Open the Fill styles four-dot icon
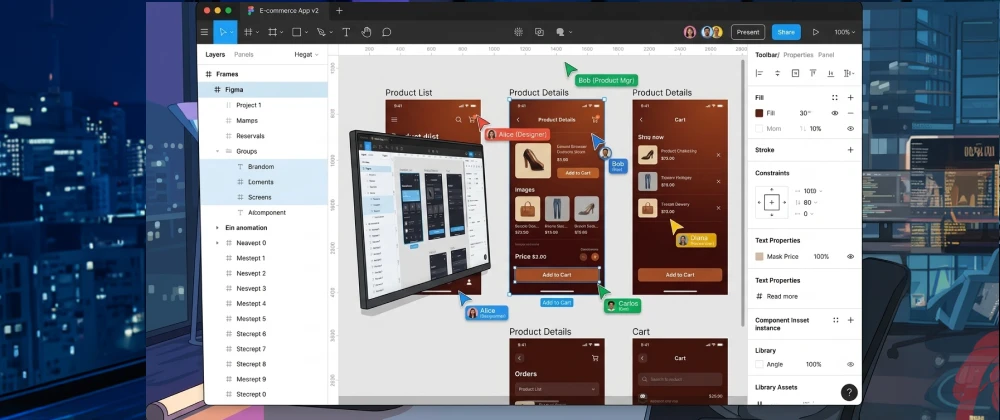1000x420 pixels. click(835, 98)
